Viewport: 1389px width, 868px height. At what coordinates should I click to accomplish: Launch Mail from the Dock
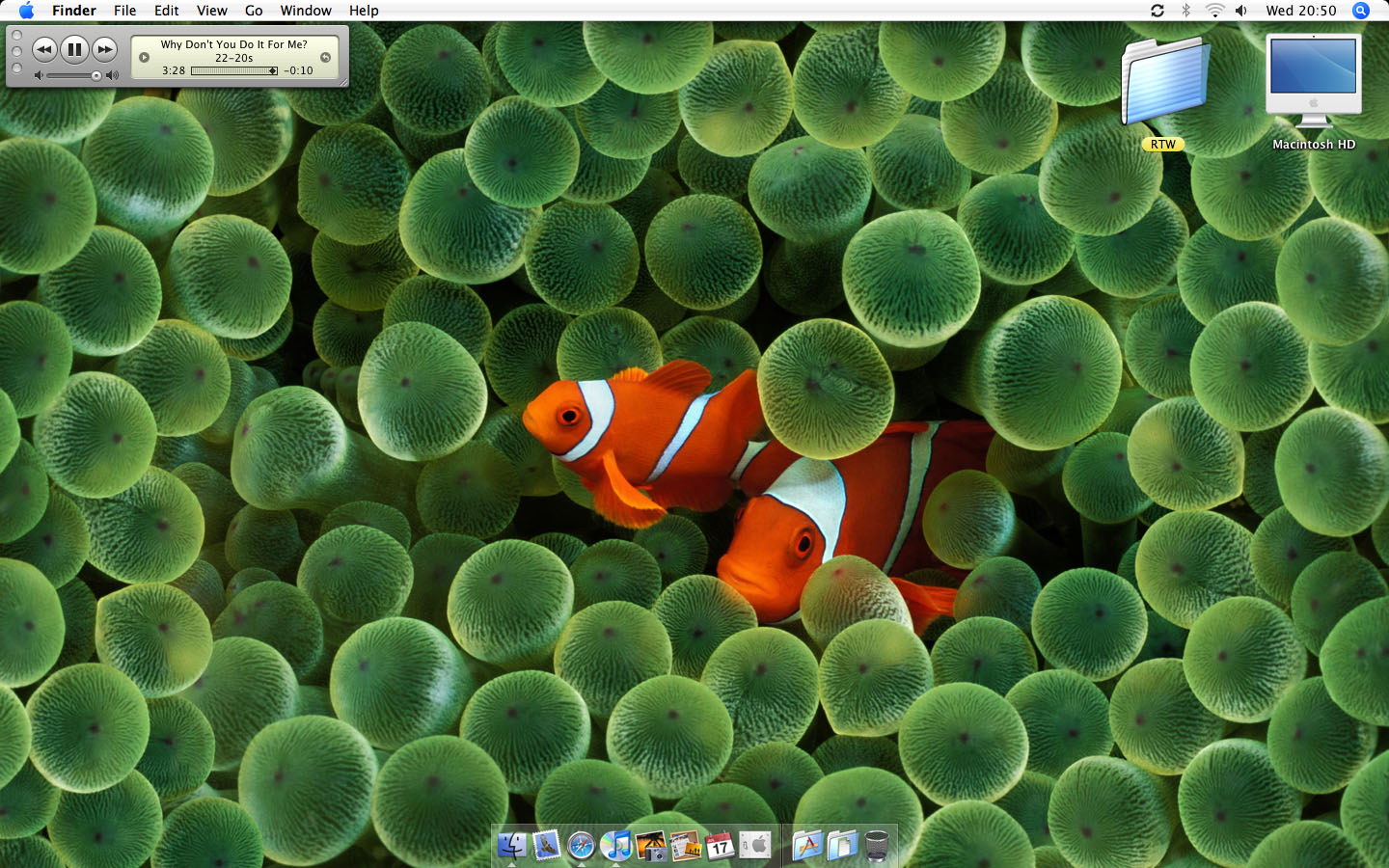(x=547, y=846)
